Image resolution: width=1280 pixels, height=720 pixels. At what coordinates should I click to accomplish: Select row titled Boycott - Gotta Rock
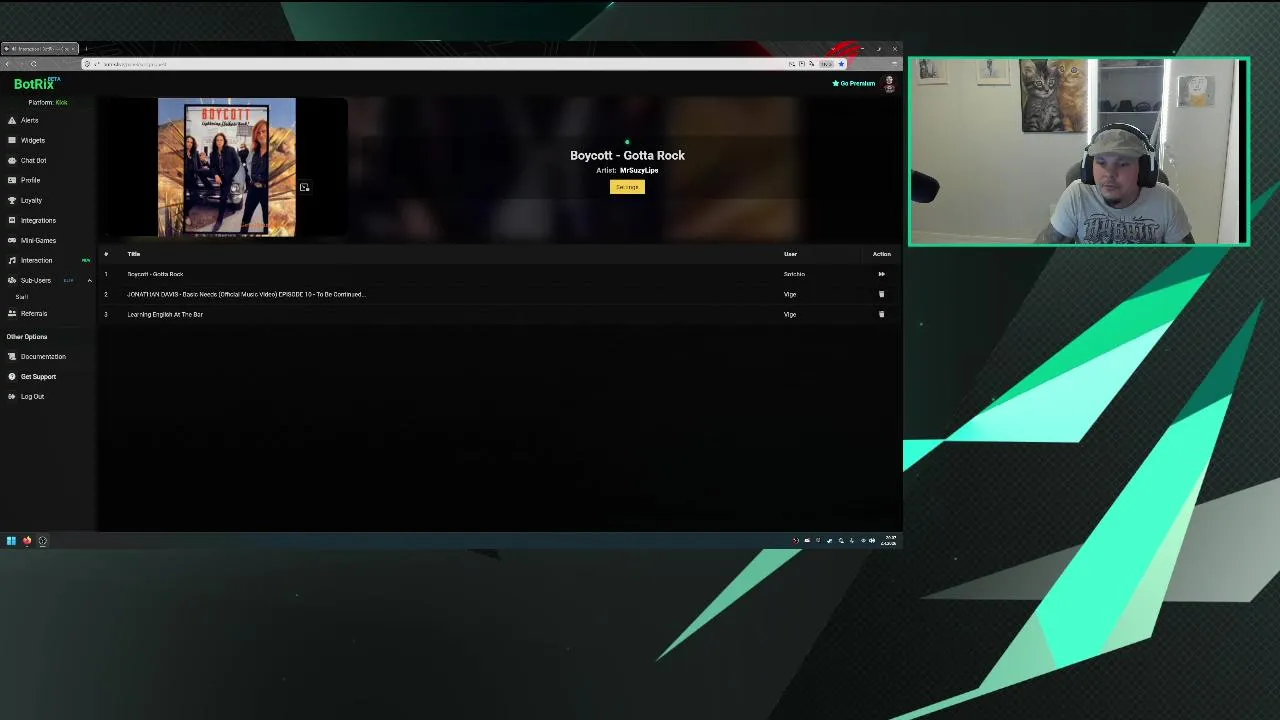[155, 274]
